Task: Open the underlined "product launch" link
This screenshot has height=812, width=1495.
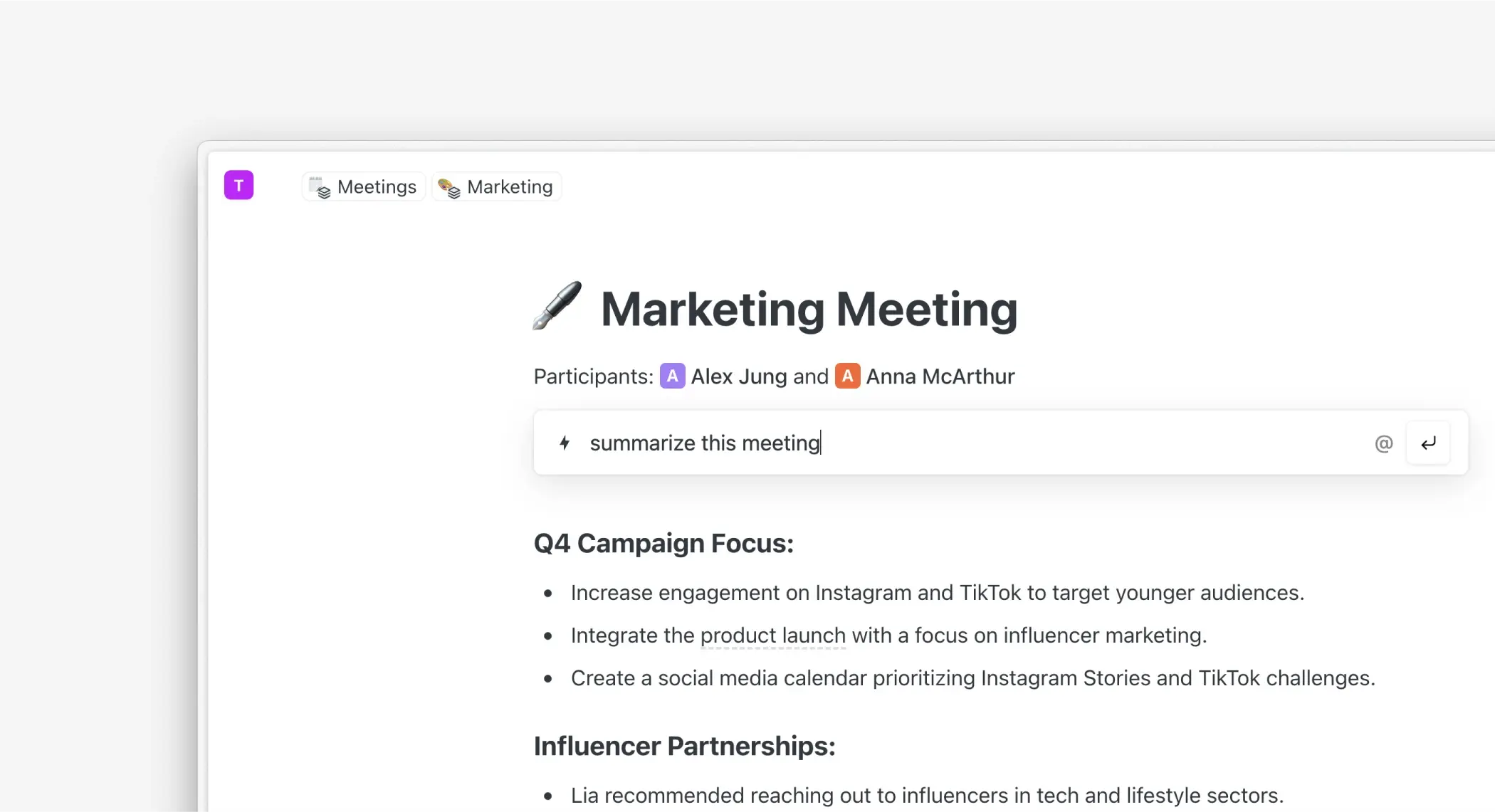Action: pyautogui.click(x=773, y=636)
